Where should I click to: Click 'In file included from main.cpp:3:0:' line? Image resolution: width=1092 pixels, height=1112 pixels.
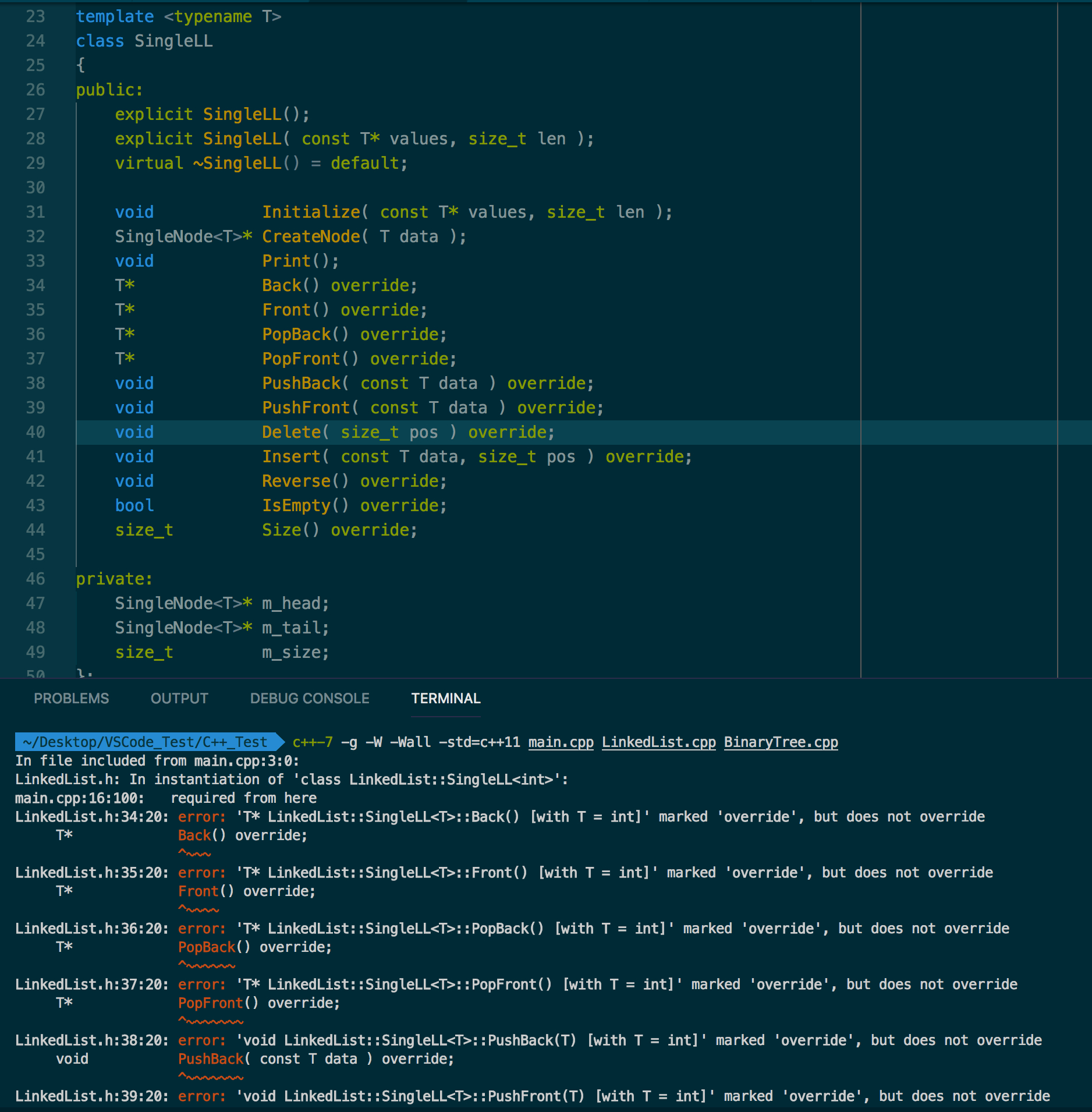tap(157, 761)
